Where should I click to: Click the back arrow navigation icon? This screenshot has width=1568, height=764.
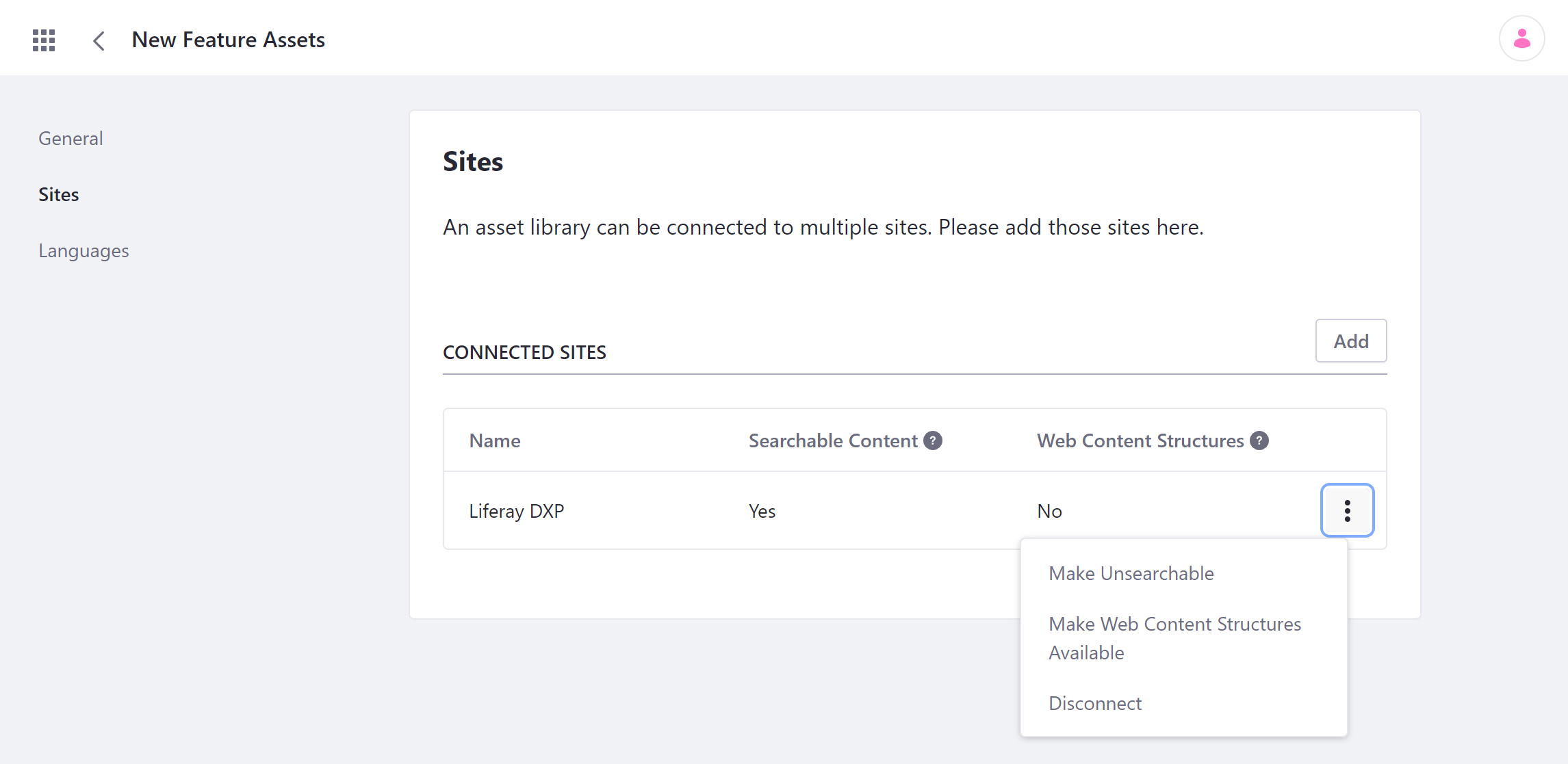tap(97, 40)
